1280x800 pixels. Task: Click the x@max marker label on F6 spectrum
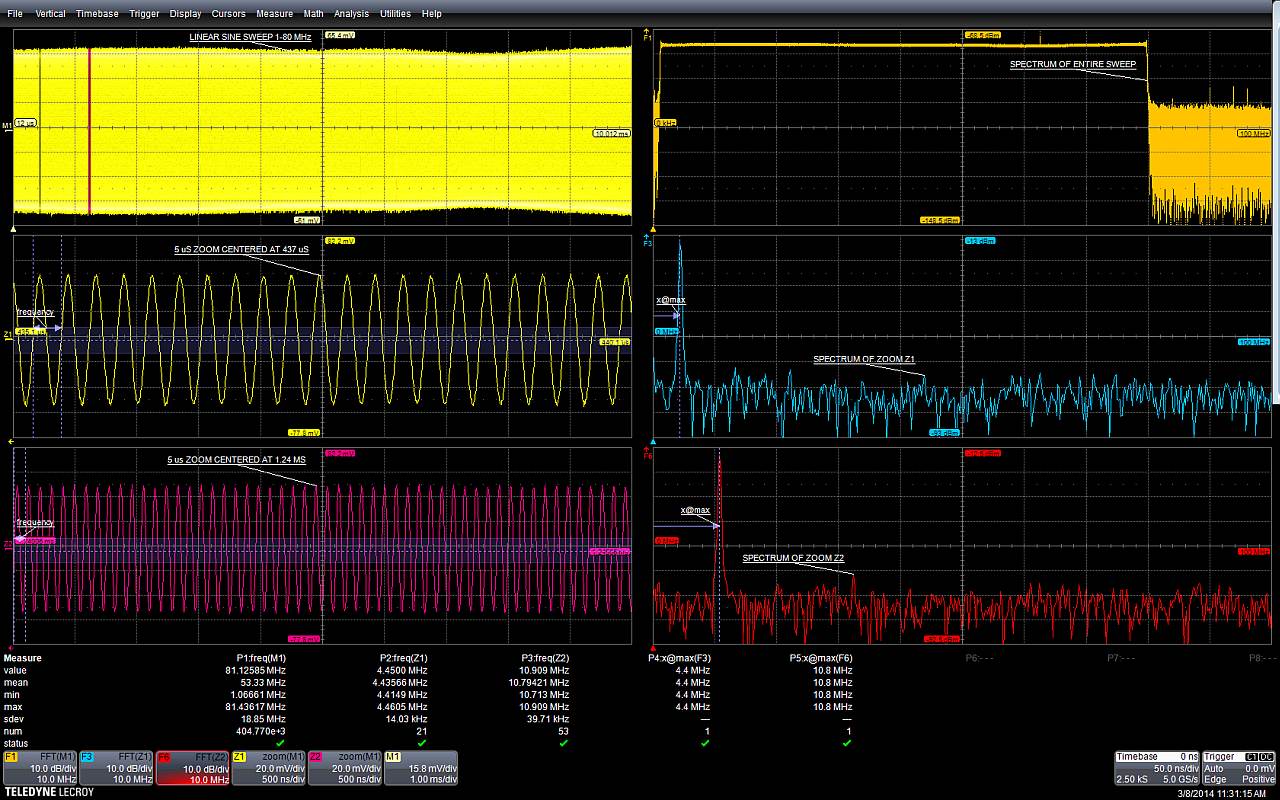695,510
